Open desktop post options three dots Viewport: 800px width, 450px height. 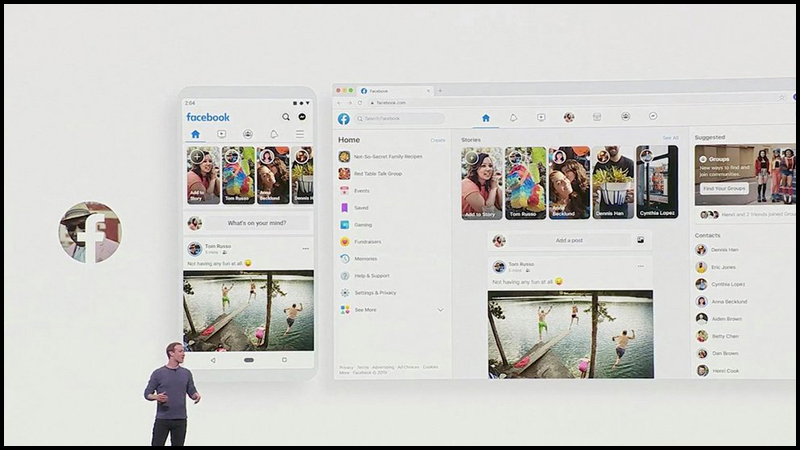pos(640,266)
